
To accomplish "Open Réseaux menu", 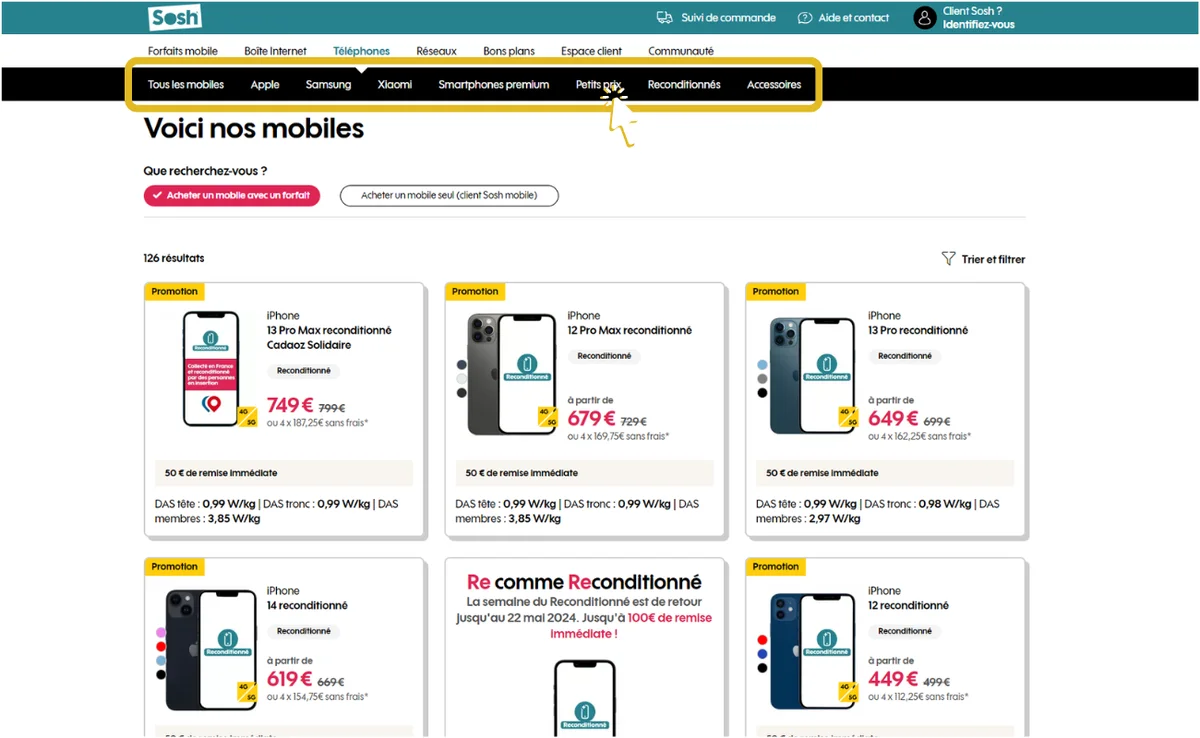I will click(437, 51).
